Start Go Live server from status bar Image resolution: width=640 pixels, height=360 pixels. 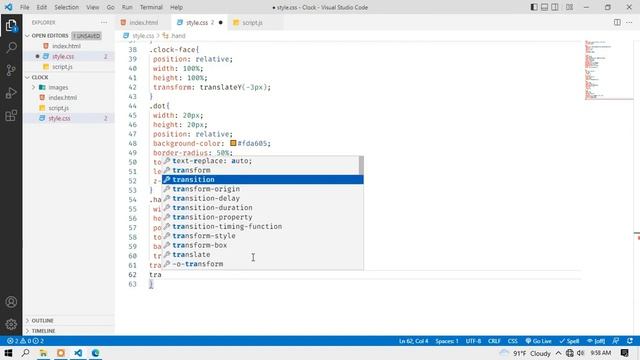coord(538,341)
